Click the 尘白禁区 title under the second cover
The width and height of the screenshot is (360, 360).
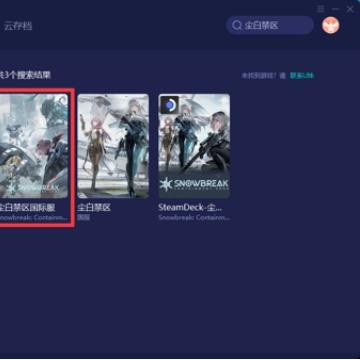click(x=94, y=208)
